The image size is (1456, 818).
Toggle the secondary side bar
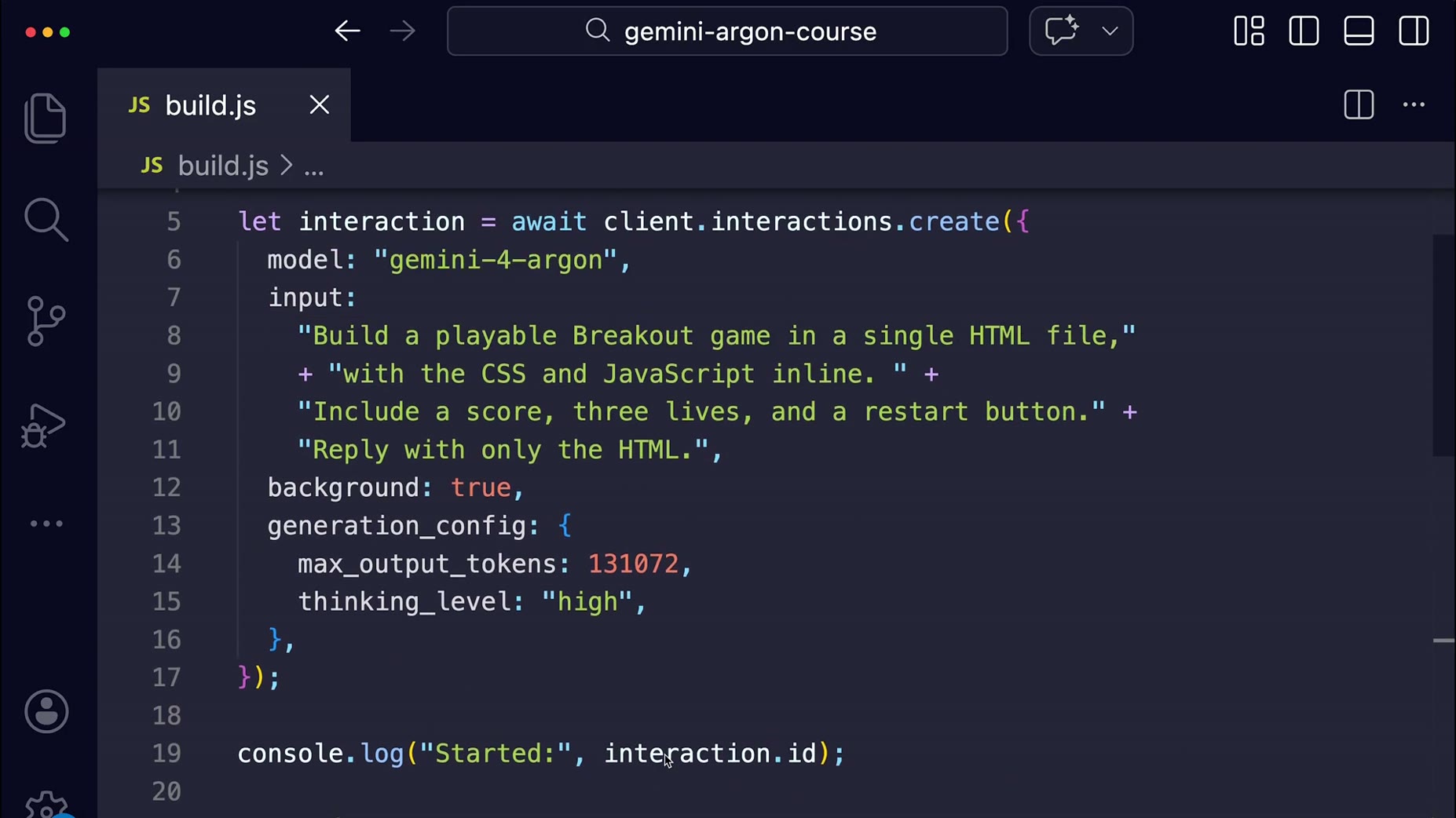coord(1414,31)
